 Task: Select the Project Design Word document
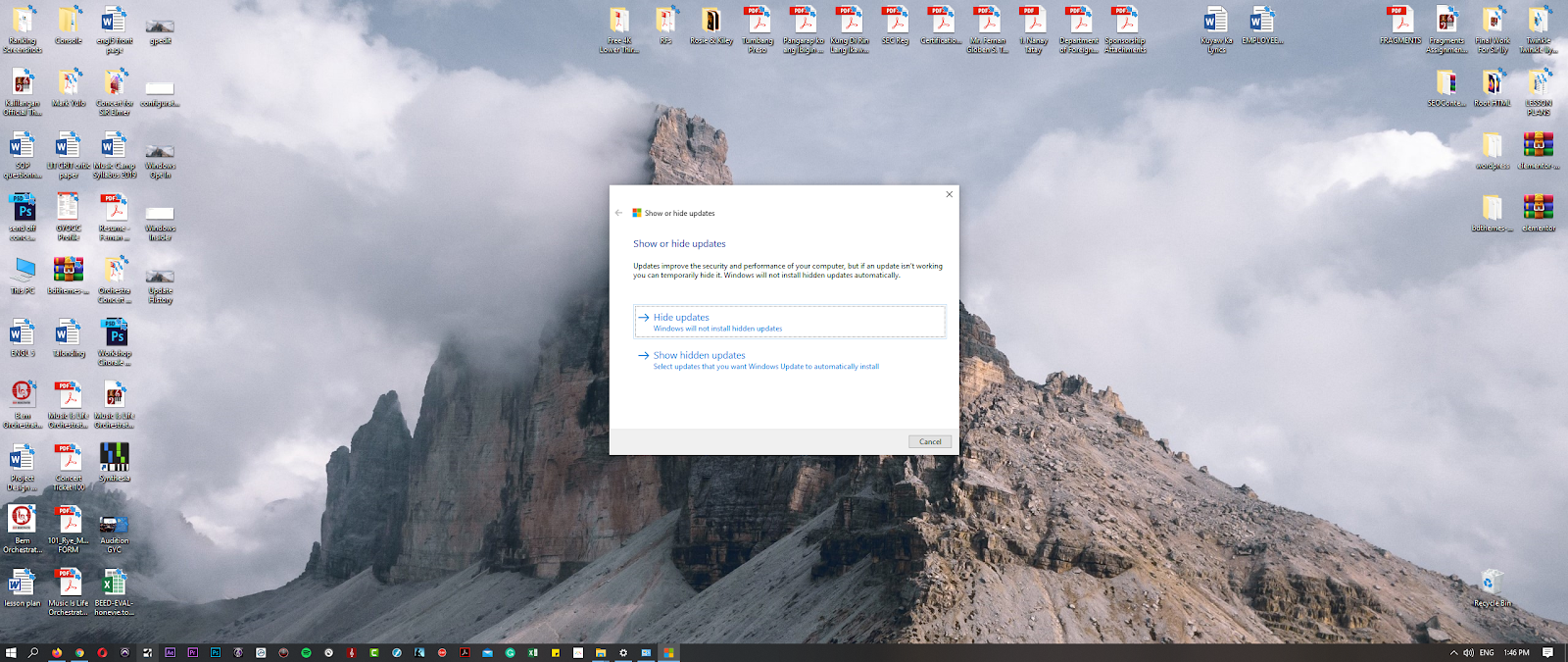click(x=23, y=468)
